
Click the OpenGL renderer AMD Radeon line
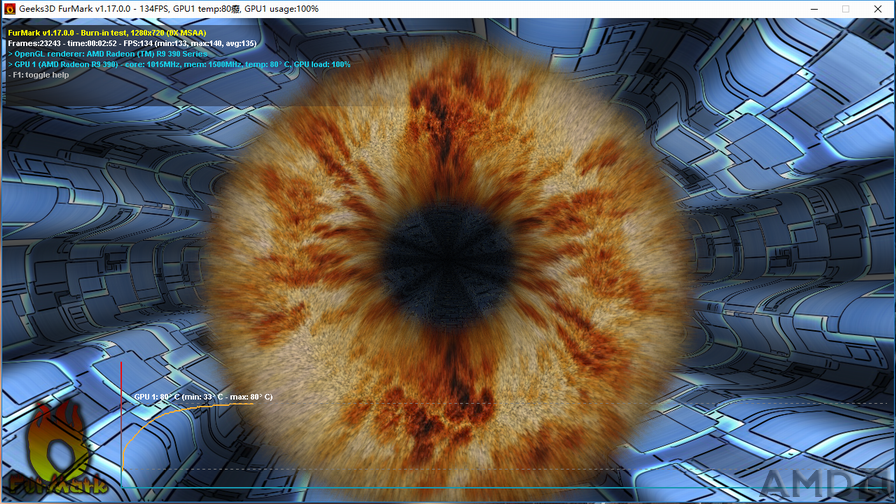pos(107,54)
